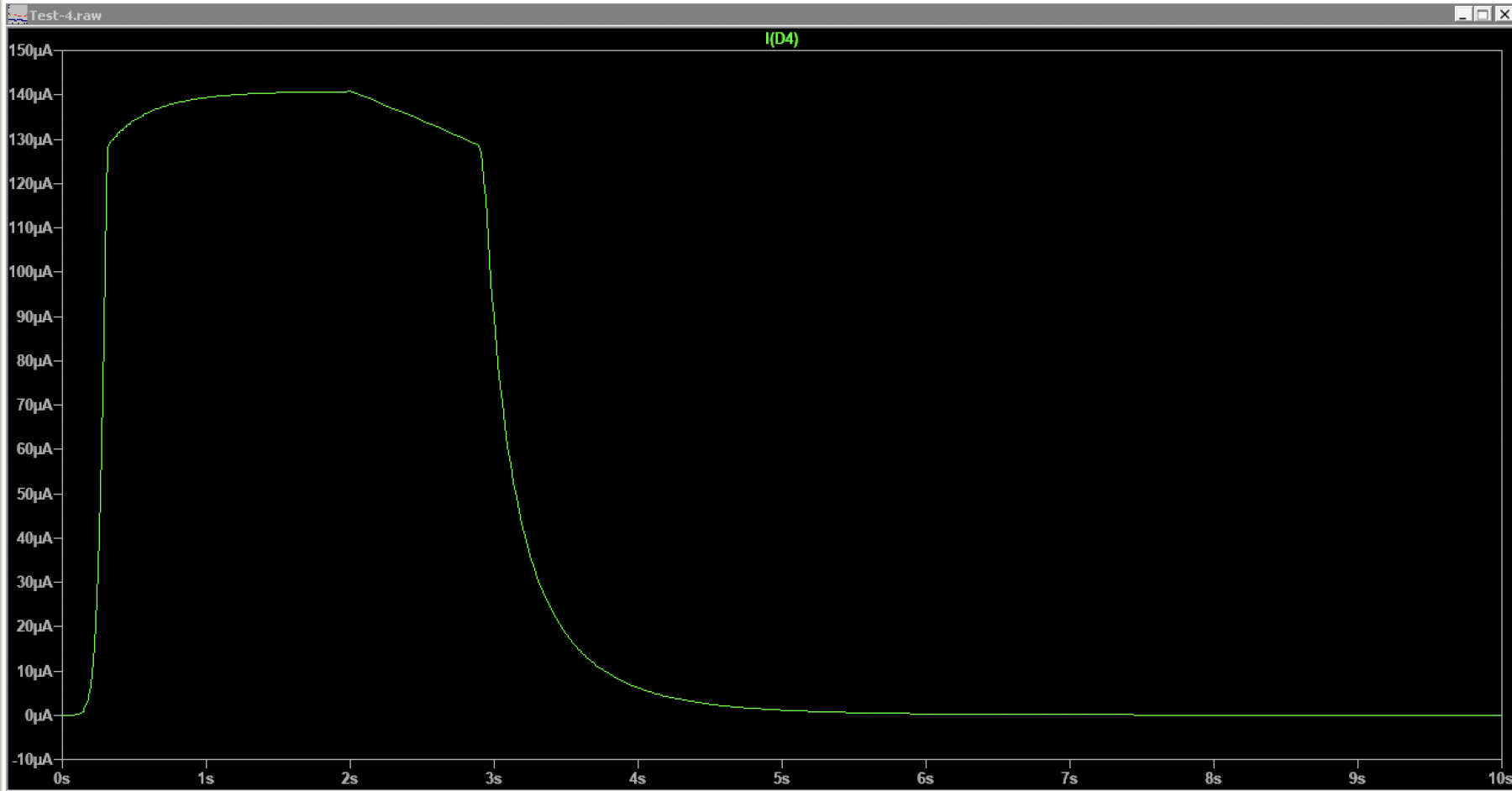Image resolution: width=1512 pixels, height=791 pixels.
Task: Click the 110µA vertical axis label
Action: click(30, 228)
